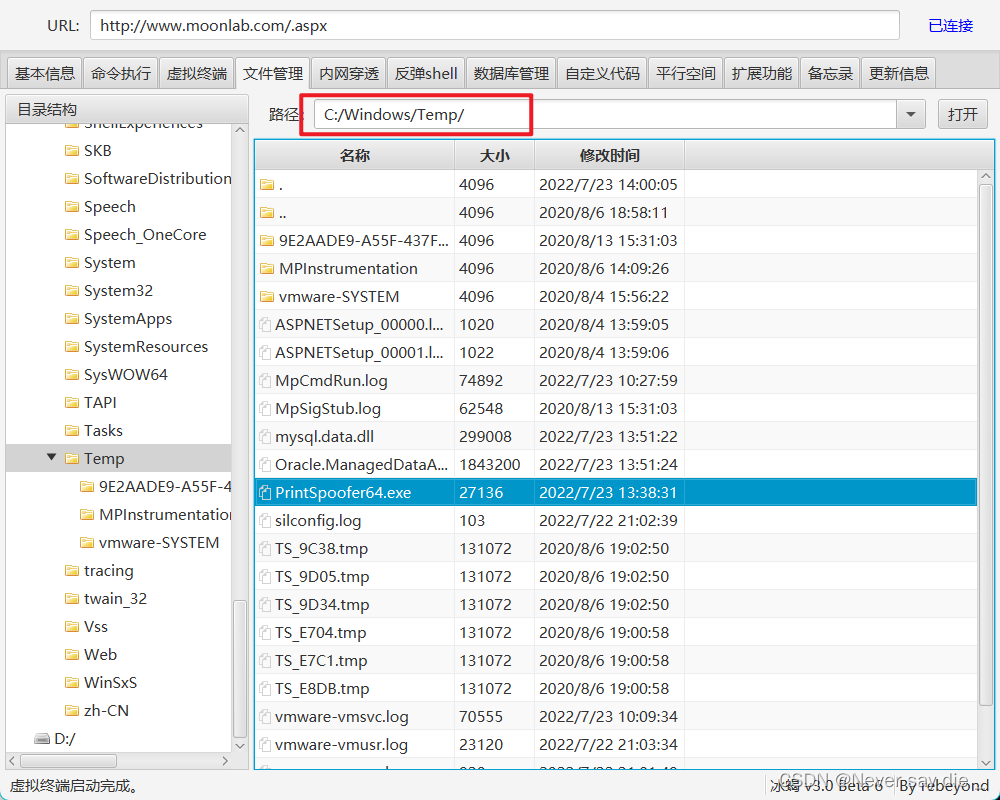The height and width of the screenshot is (800, 1000).
Task: Click file icon beside PrintSpoofer64.exe
Action: coord(265,493)
